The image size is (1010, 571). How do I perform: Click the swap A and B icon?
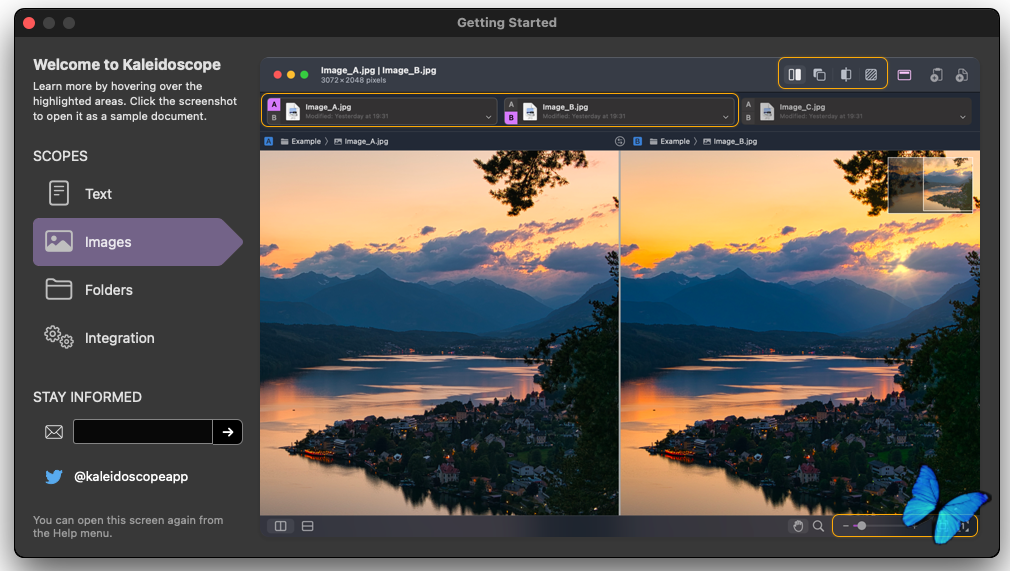pyautogui.click(x=619, y=141)
